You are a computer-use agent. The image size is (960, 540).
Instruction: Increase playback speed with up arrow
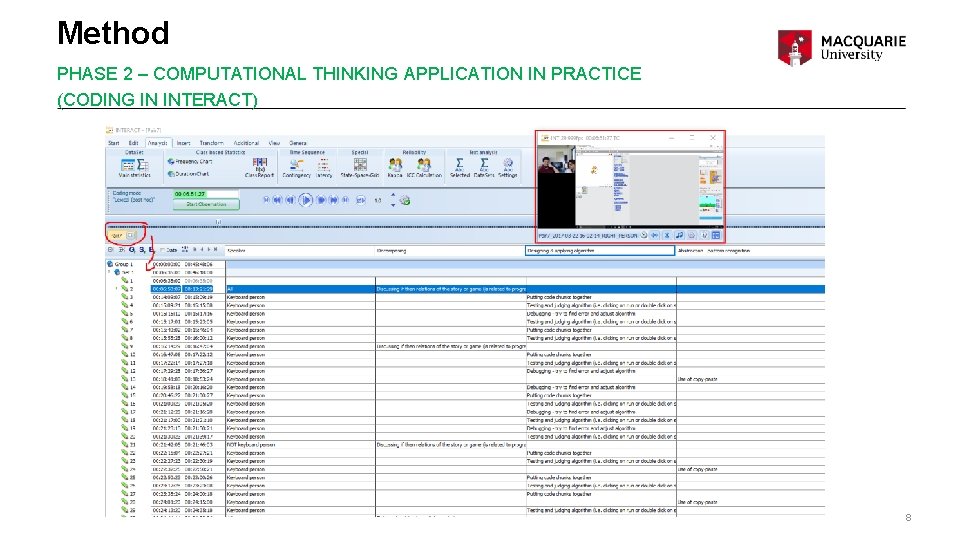[393, 196]
